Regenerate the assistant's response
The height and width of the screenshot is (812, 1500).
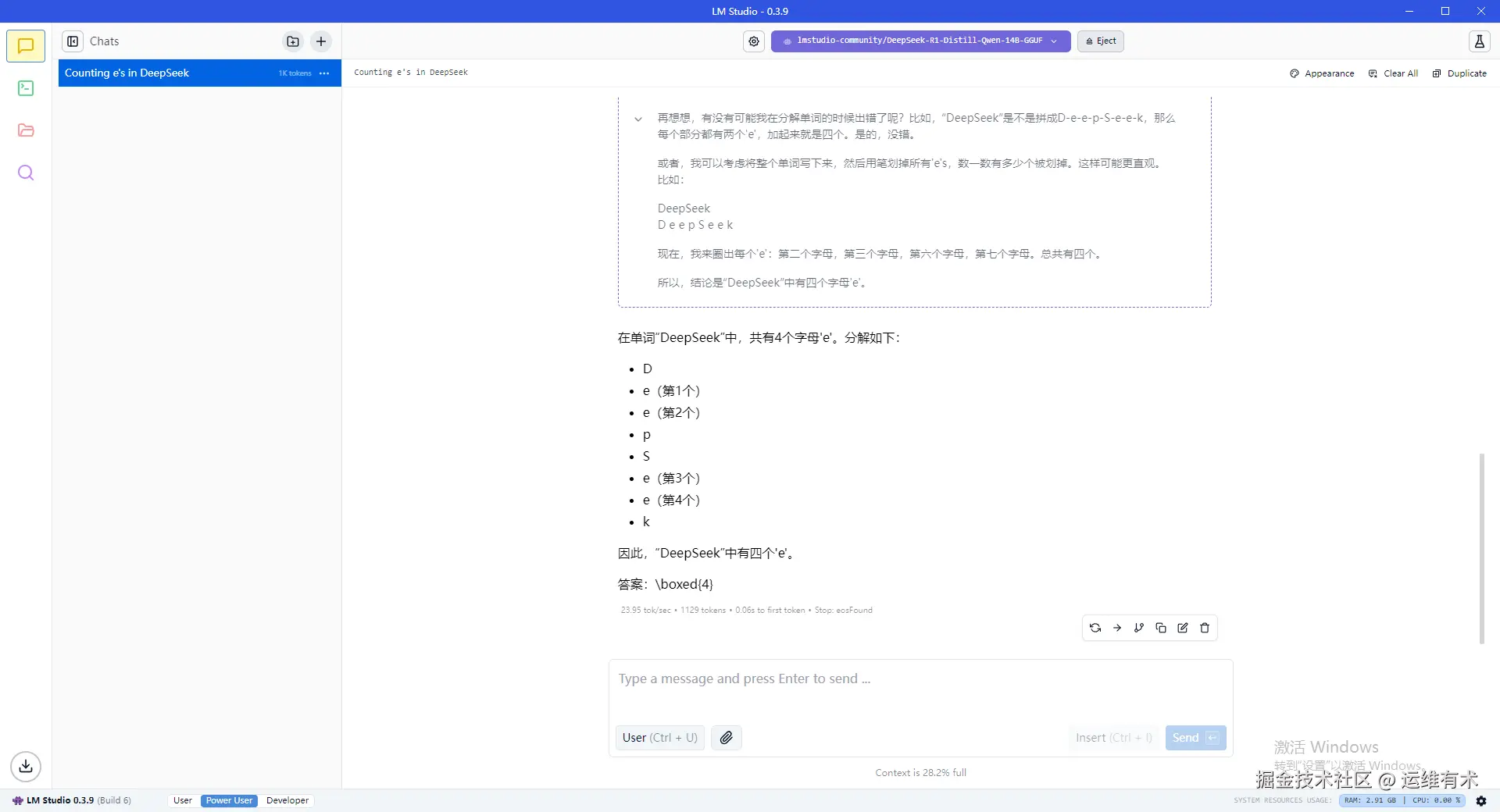(x=1095, y=628)
